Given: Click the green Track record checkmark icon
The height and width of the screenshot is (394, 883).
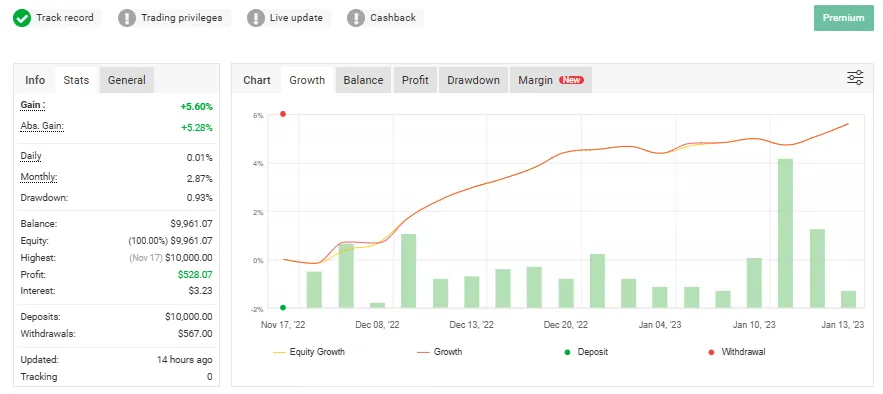Looking at the screenshot, I should pos(23,18).
